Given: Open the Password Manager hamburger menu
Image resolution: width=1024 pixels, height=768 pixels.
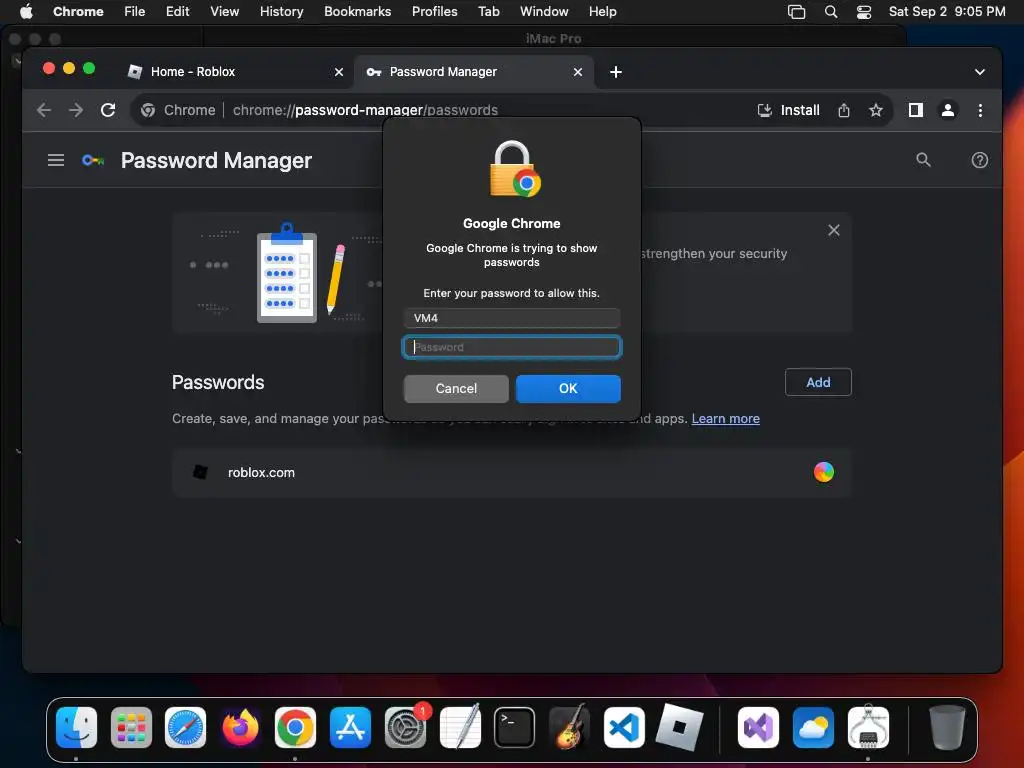Looking at the screenshot, I should click(56, 160).
